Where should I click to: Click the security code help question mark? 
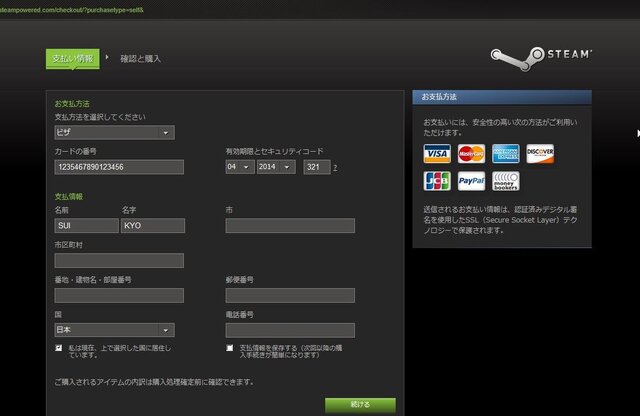(x=335, y=167)
